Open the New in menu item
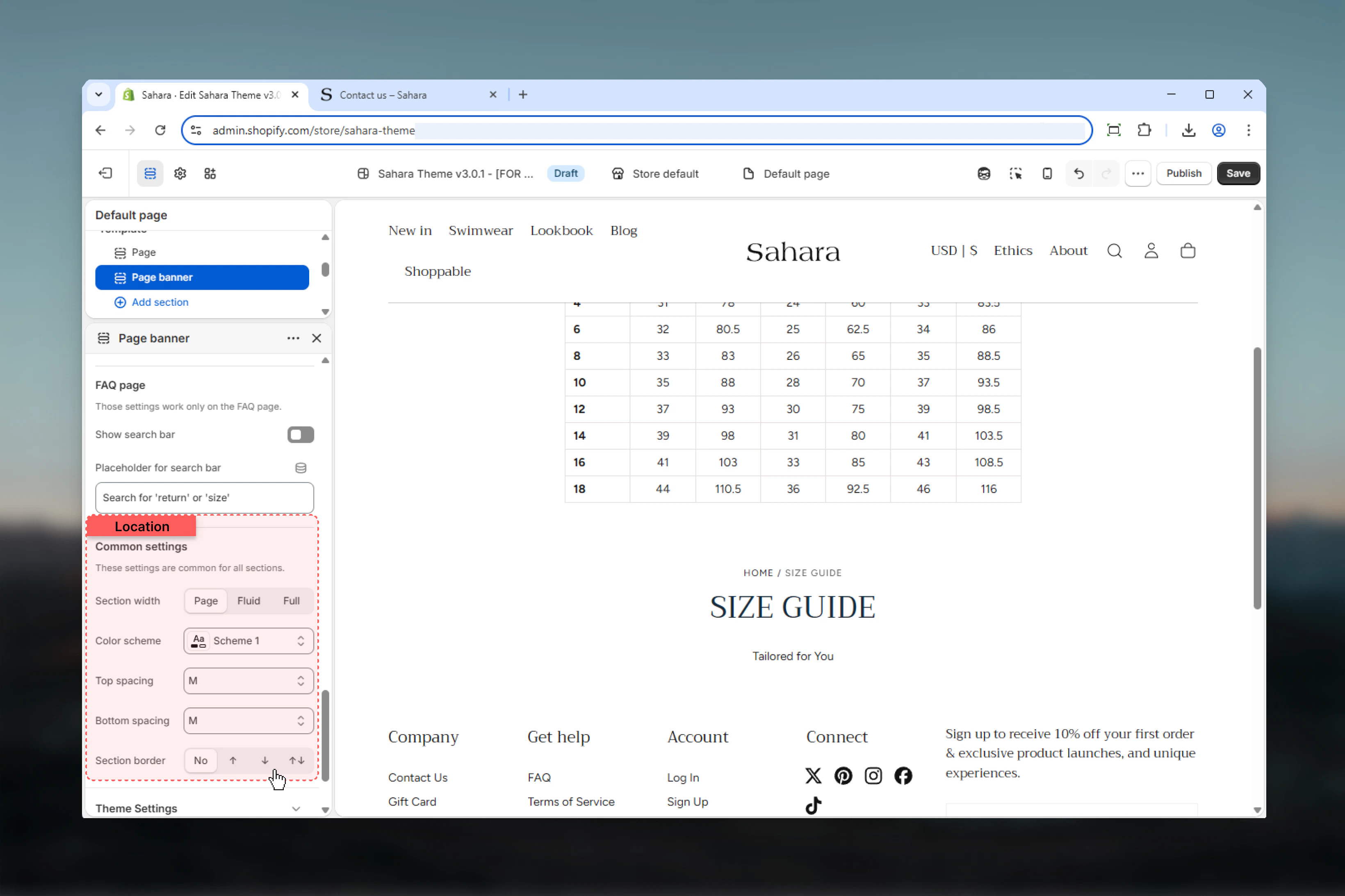The height and width of the screenshot is (896, 1345). click(410, 231)
